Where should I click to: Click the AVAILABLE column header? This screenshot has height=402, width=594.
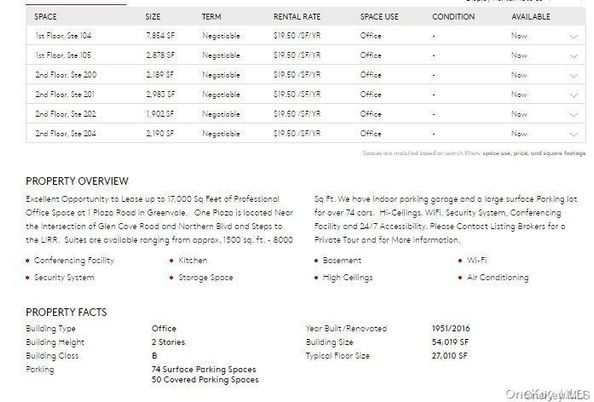tap(531, 17)
